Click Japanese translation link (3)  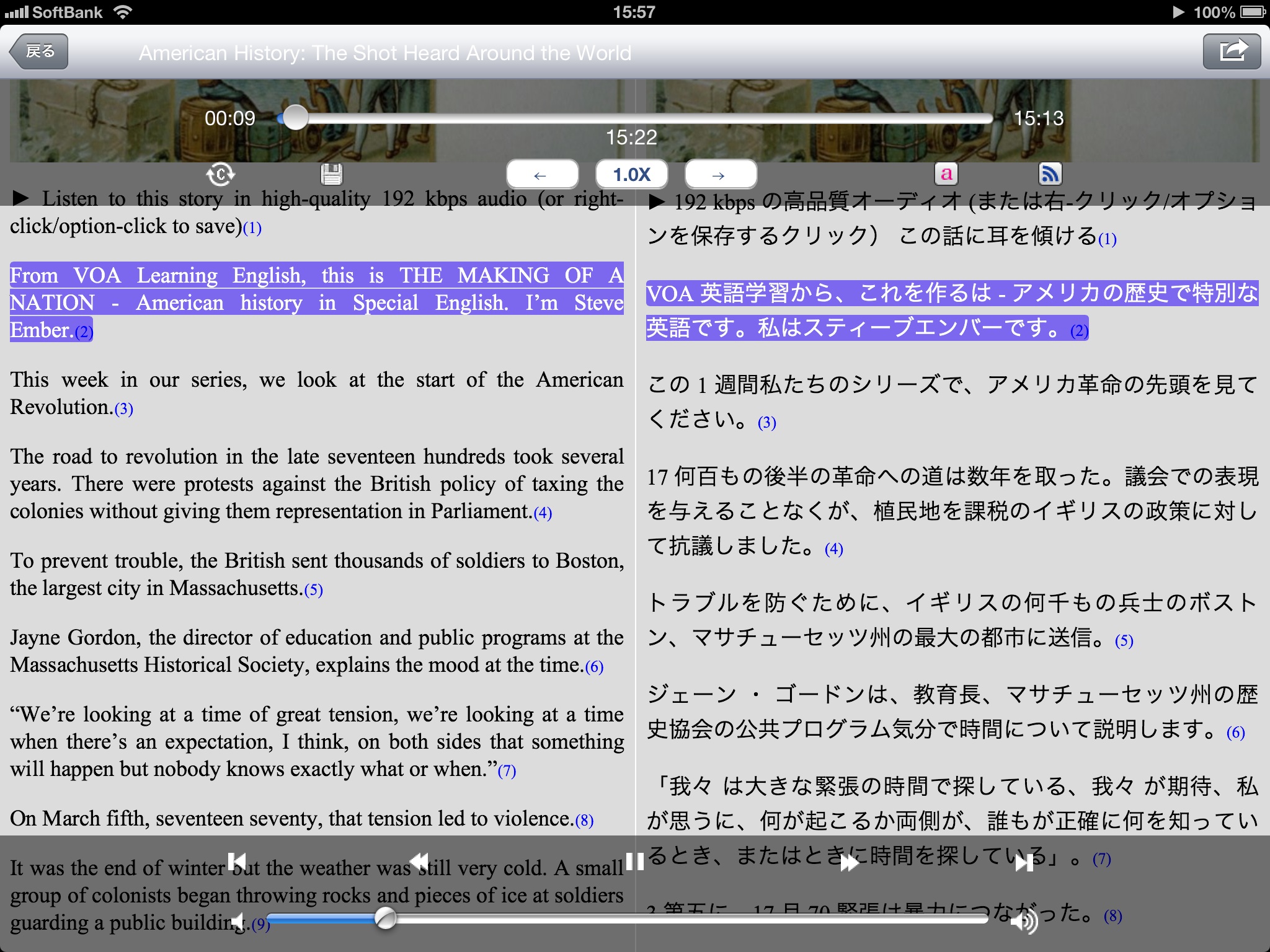[x=767, y=423]
